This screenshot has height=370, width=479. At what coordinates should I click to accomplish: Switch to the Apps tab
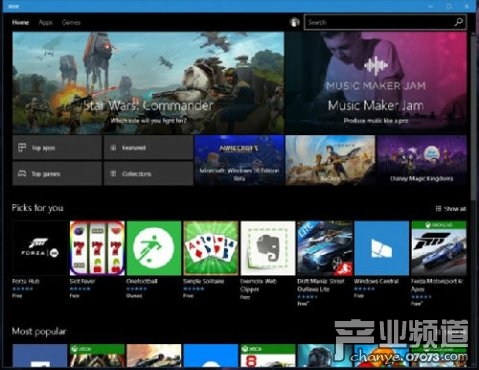point(46,23)
